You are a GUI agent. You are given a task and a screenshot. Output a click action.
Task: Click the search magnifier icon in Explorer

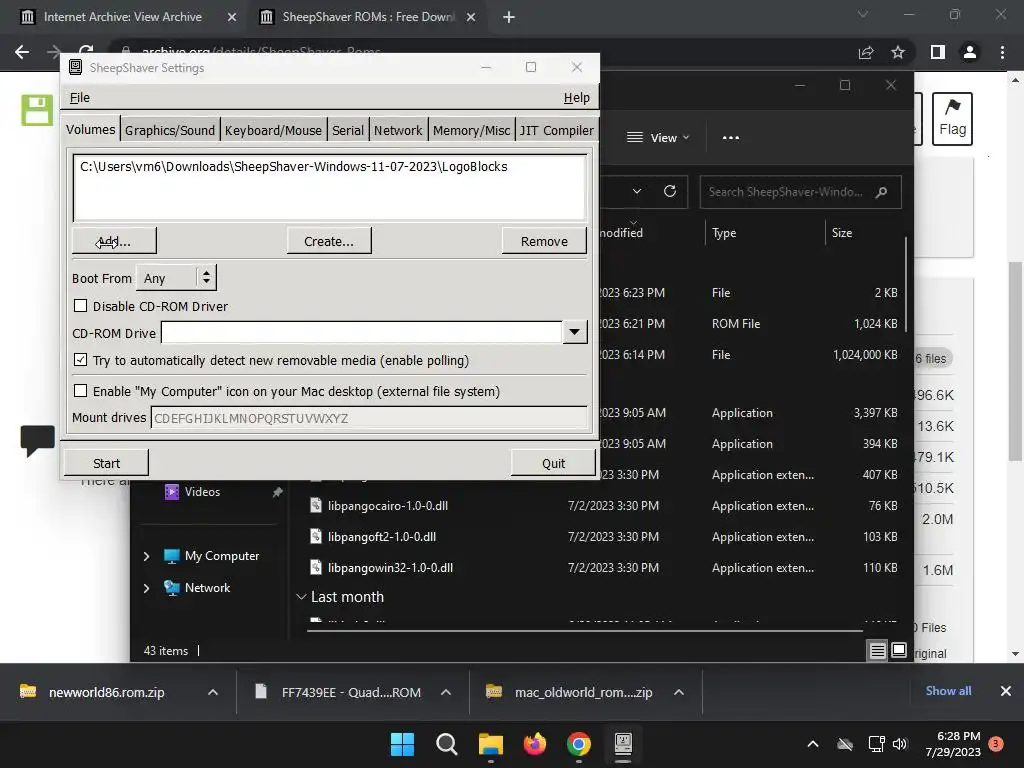[x=881, y=192]
